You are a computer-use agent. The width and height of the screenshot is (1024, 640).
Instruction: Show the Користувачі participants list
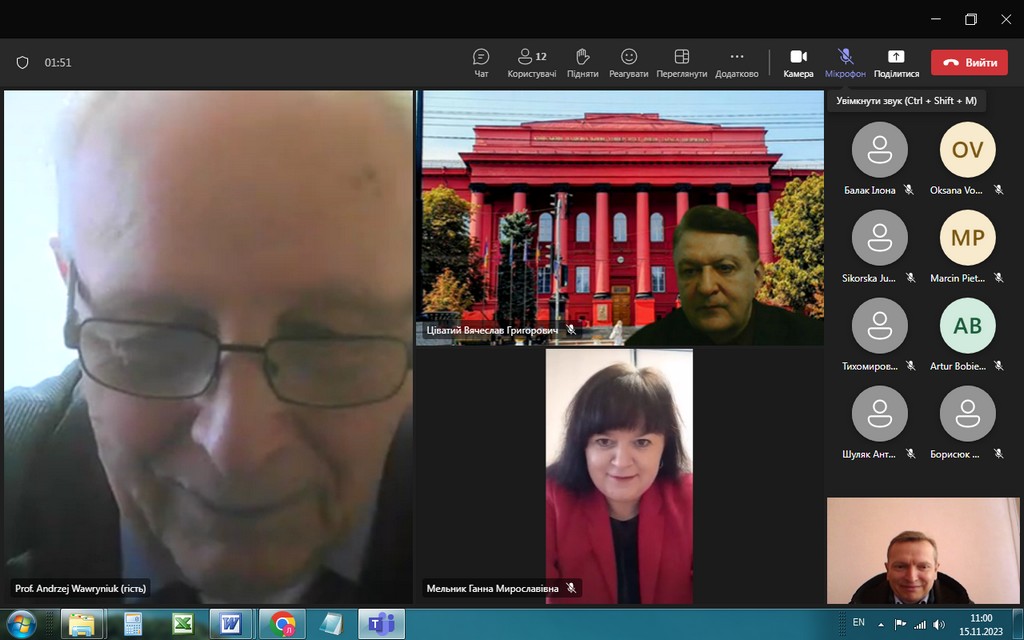click(x=531, y=62)
